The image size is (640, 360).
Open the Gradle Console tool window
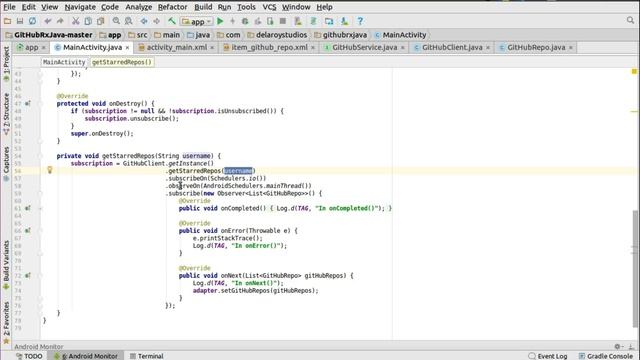(x=606, y=356)
